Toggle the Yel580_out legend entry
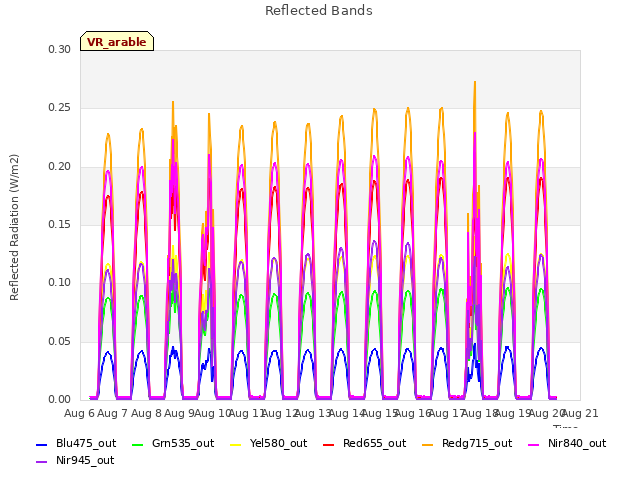Viewport: 640px width, 480px height. tap(269, 443)
